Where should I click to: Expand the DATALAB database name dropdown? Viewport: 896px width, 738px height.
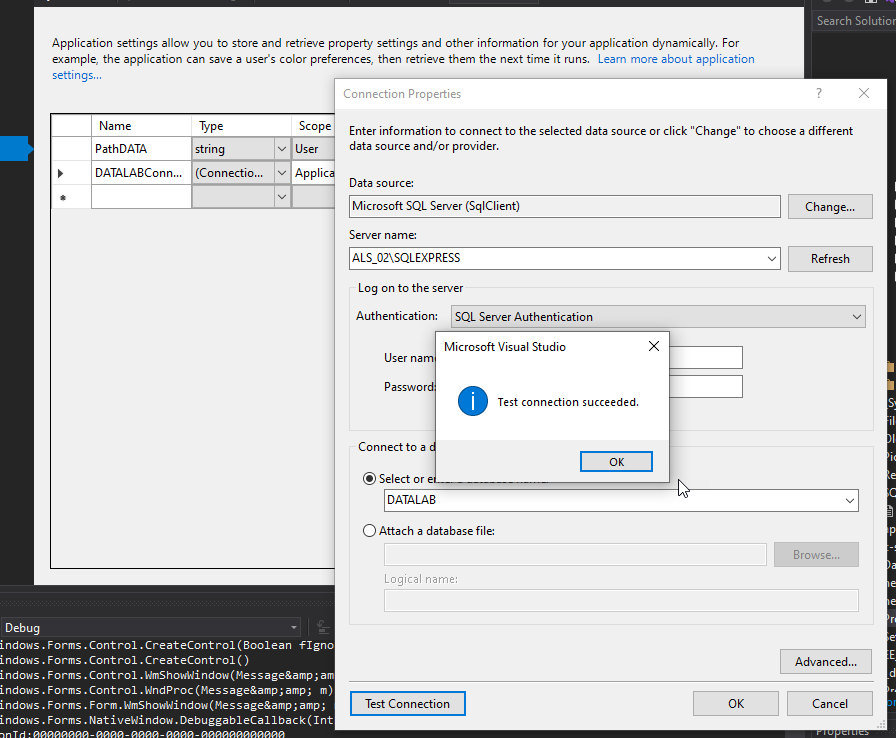850,500
